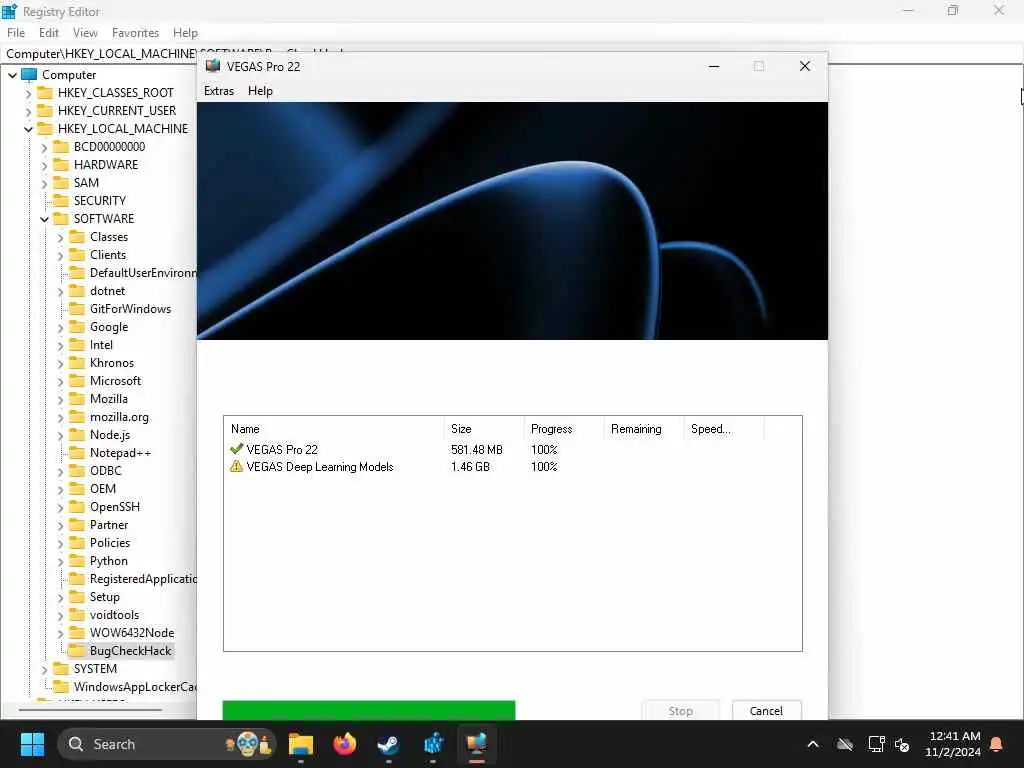Open Registry Editor File menu

coord(16,33)
